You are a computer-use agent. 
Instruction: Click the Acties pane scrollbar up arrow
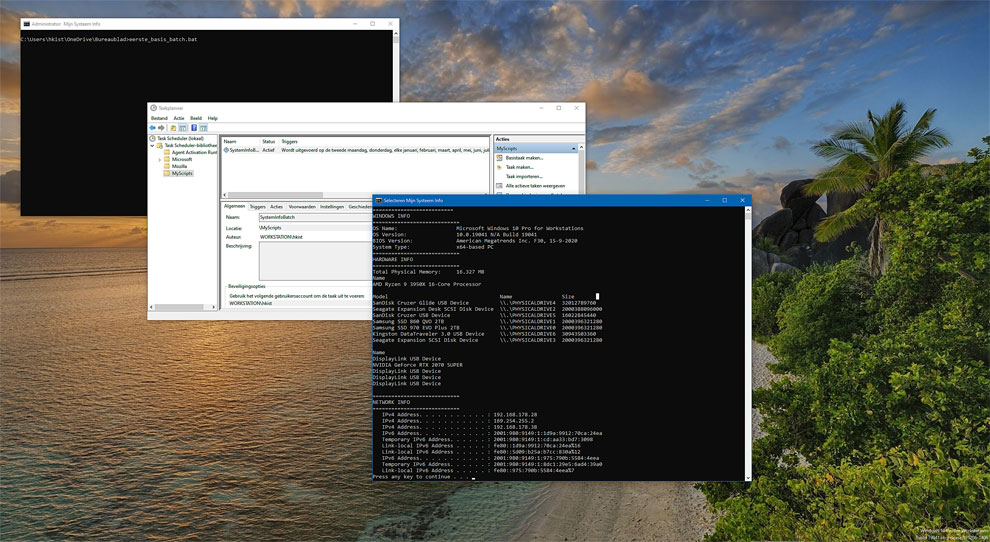click(x=581, y=147)
